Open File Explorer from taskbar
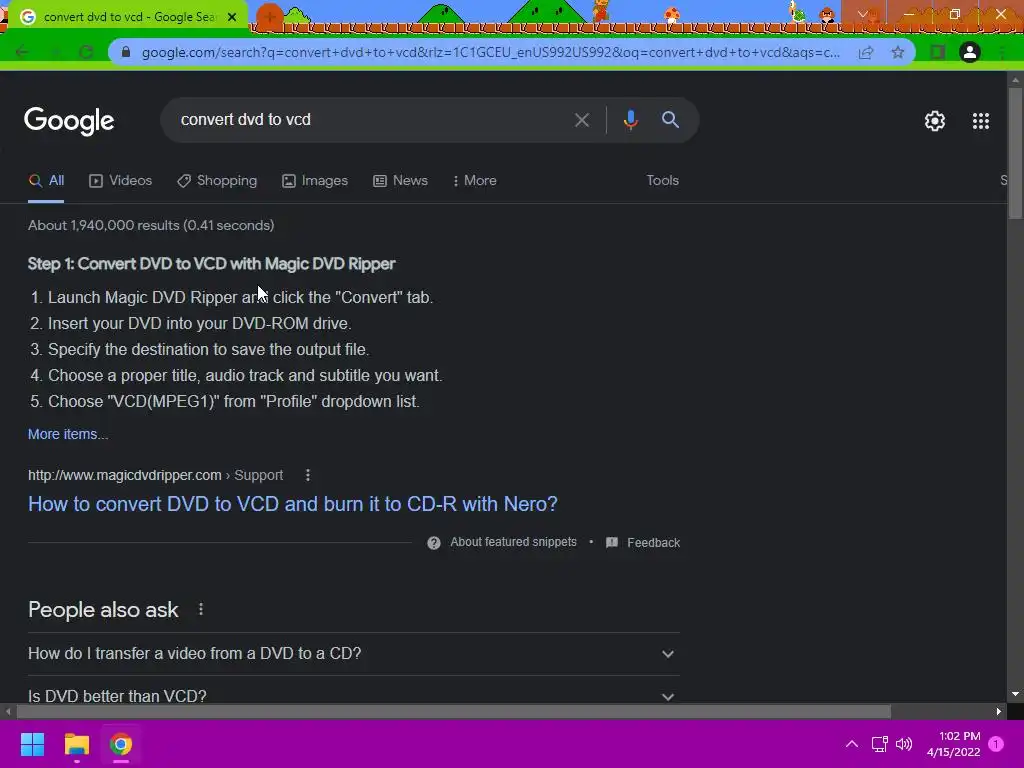 click(x=76, y=744)
